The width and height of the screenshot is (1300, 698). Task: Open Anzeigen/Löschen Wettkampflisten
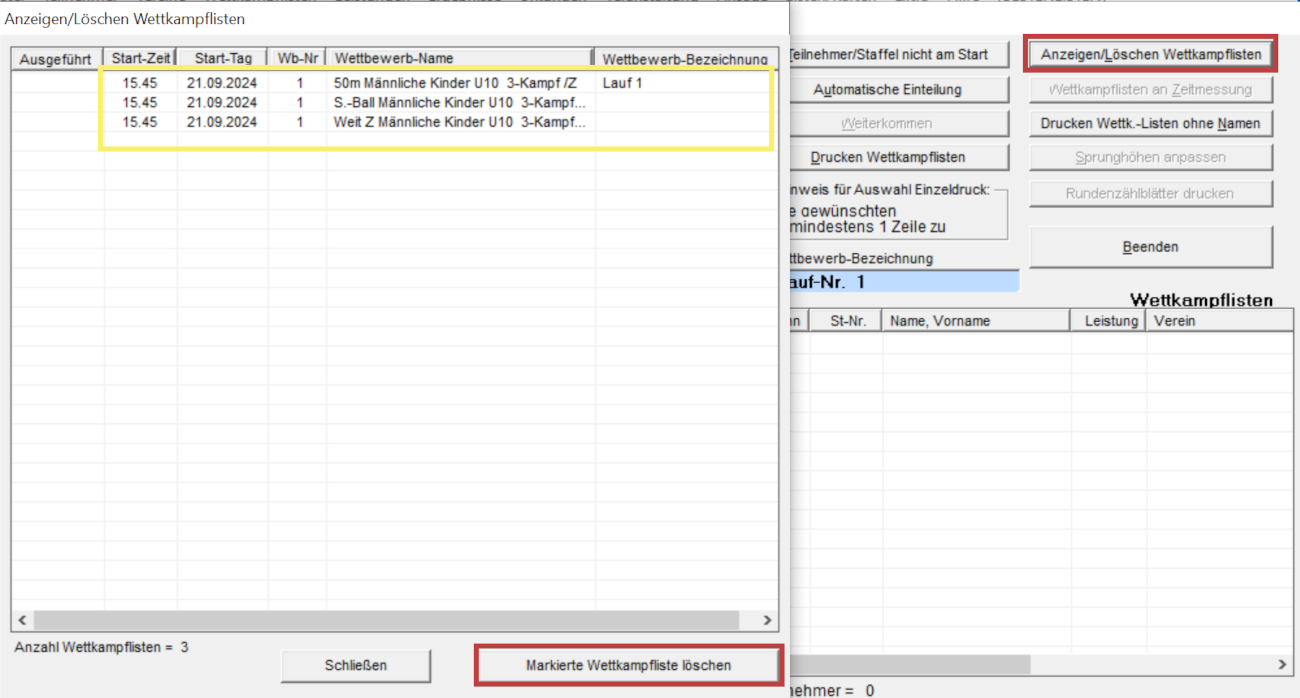pos(1150,54)
